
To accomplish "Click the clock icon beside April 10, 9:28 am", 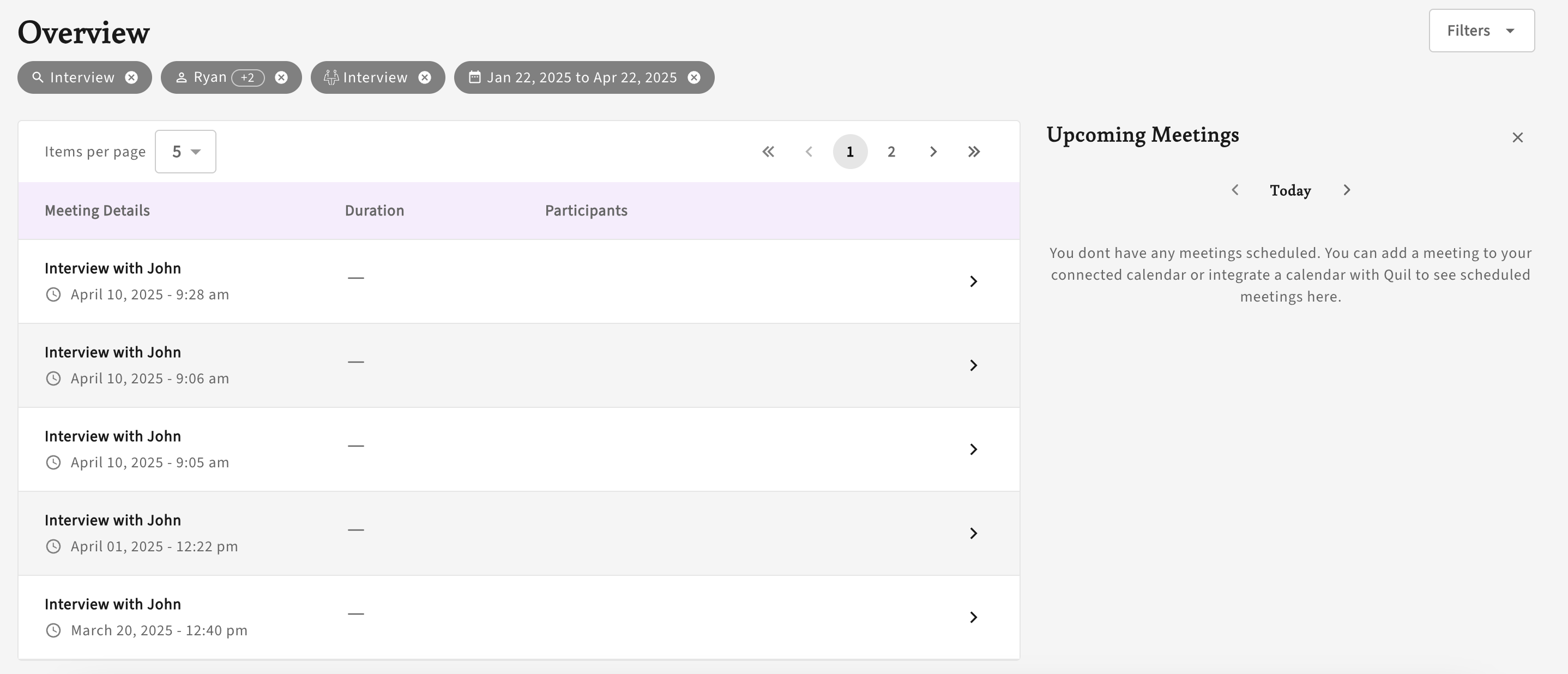I will [x=53, y=294].
